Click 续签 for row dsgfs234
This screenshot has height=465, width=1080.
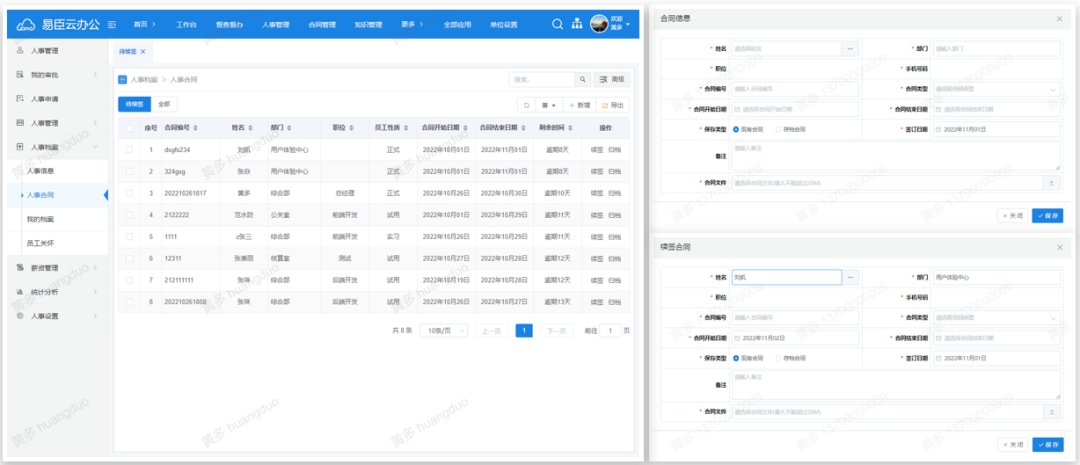596,149
